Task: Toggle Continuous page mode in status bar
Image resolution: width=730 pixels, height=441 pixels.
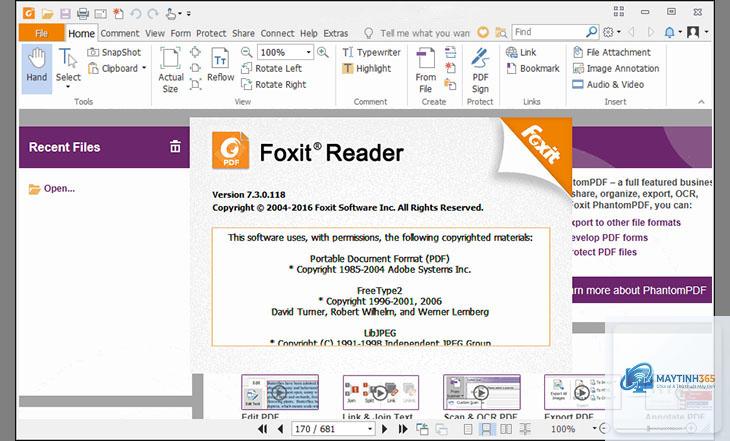Action: coord(487,429)
